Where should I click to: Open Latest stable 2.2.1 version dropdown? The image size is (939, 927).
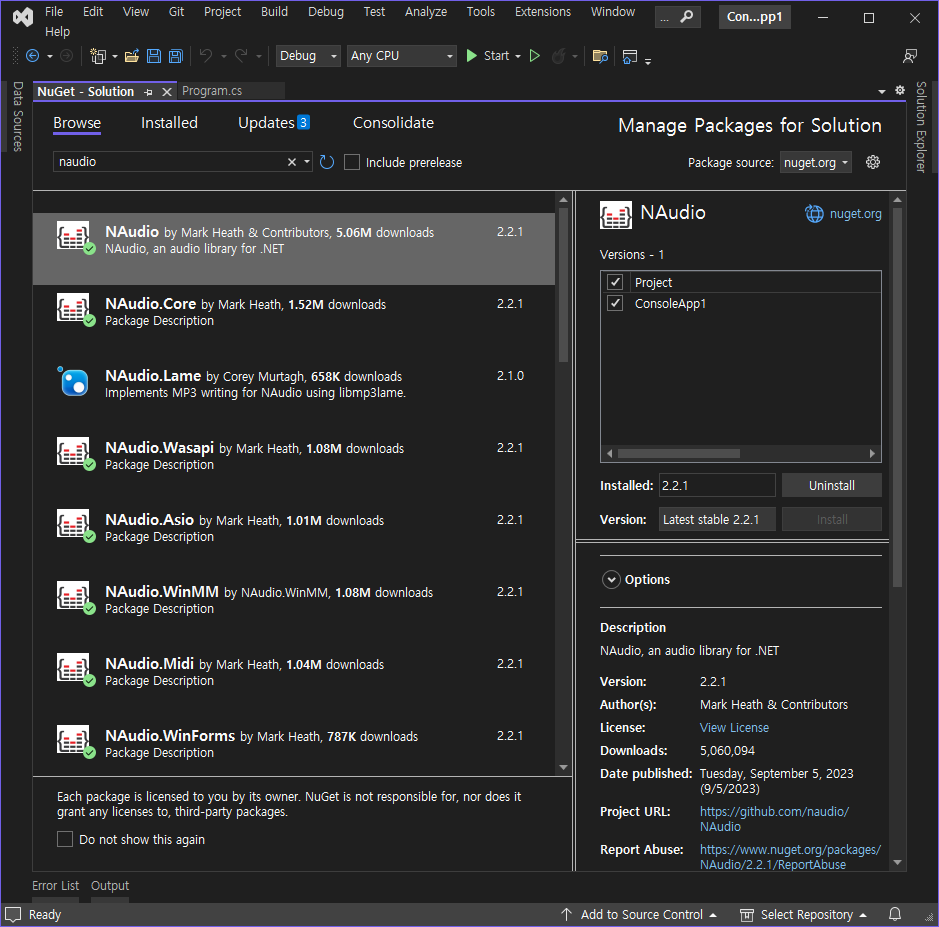pos(717,519)
